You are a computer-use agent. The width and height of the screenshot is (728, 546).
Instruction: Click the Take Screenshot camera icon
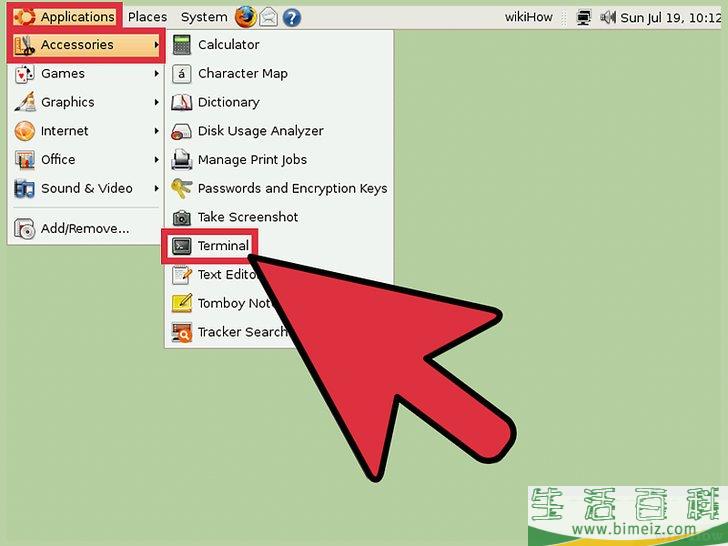181,217
